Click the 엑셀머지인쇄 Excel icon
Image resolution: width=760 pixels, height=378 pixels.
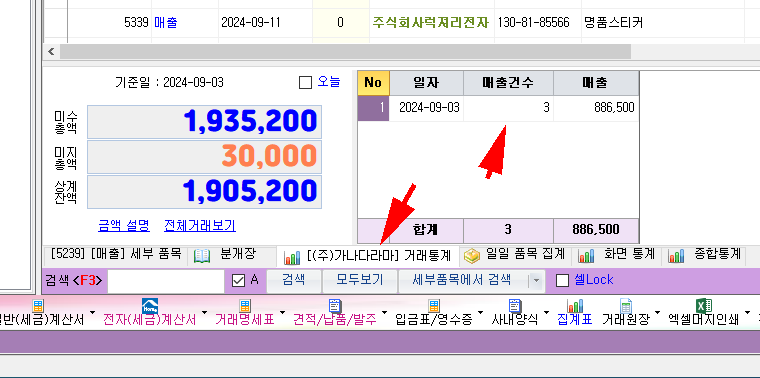coord(703,306)
